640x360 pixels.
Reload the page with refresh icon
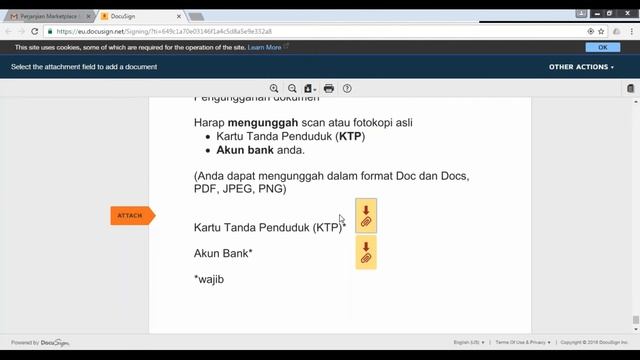pos(35,31)
